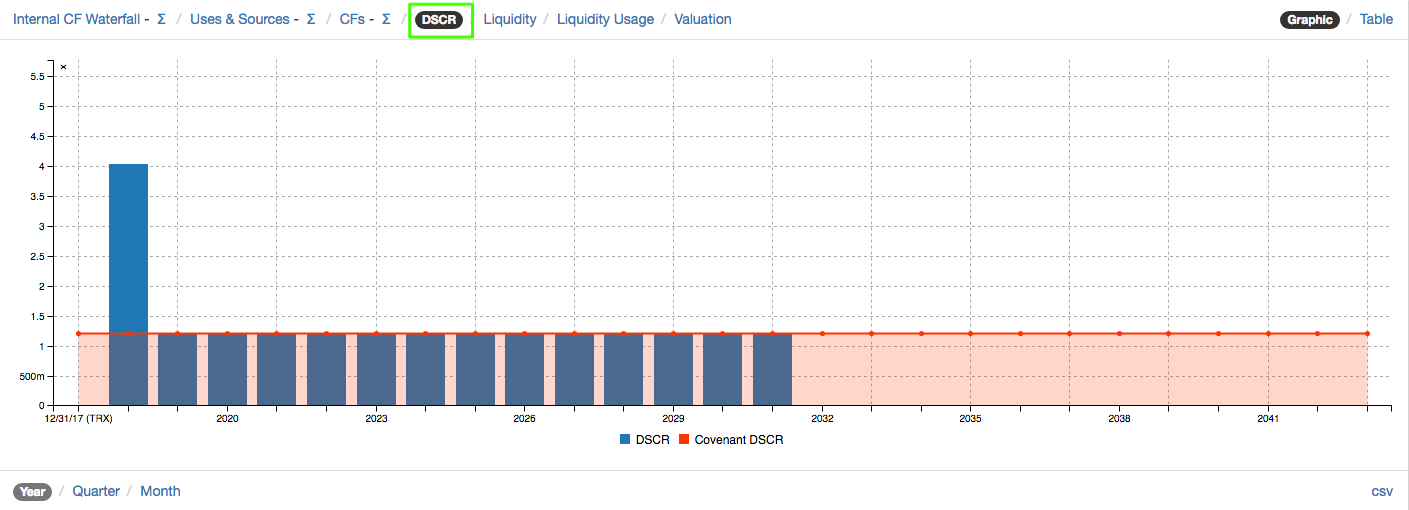Select the DSCR tab
The height and width of the screenshot is (510, 1409).
point(440,20)
